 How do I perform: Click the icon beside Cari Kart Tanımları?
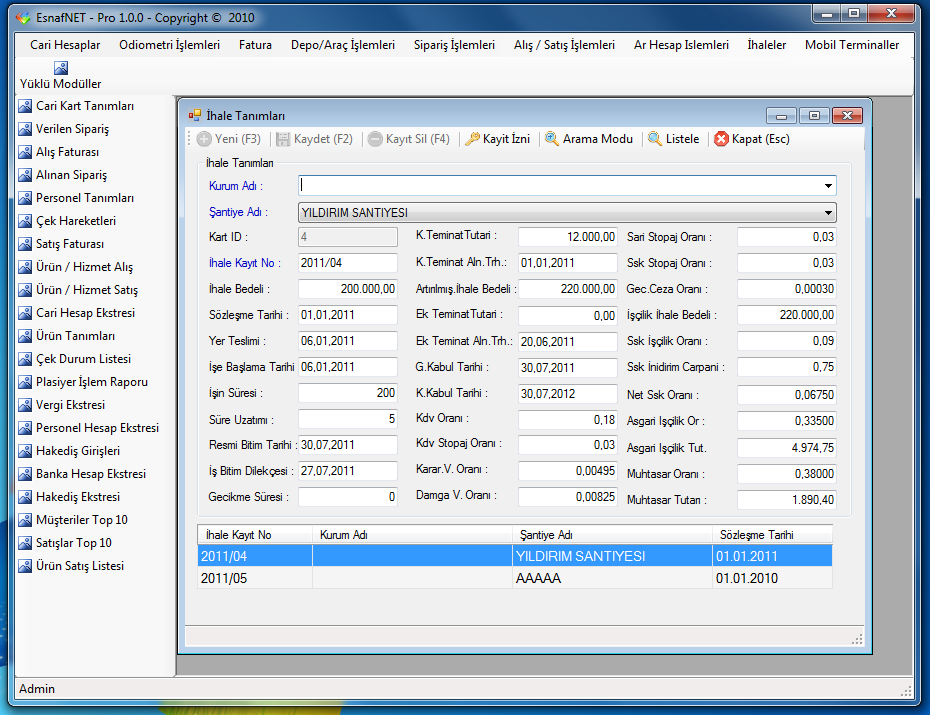[25, 106]
